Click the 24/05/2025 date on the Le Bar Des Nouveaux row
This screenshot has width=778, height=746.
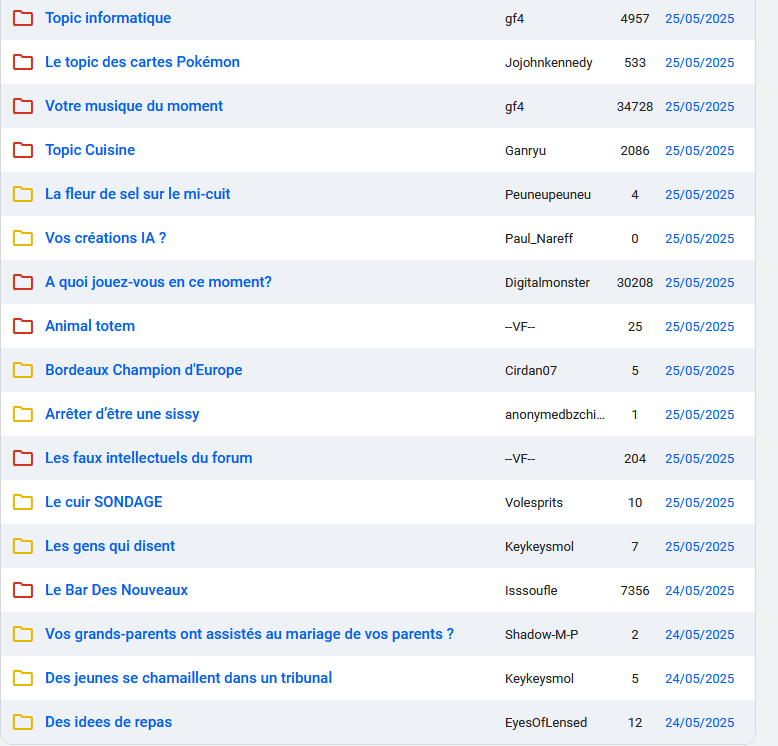(x=699, y=591)
